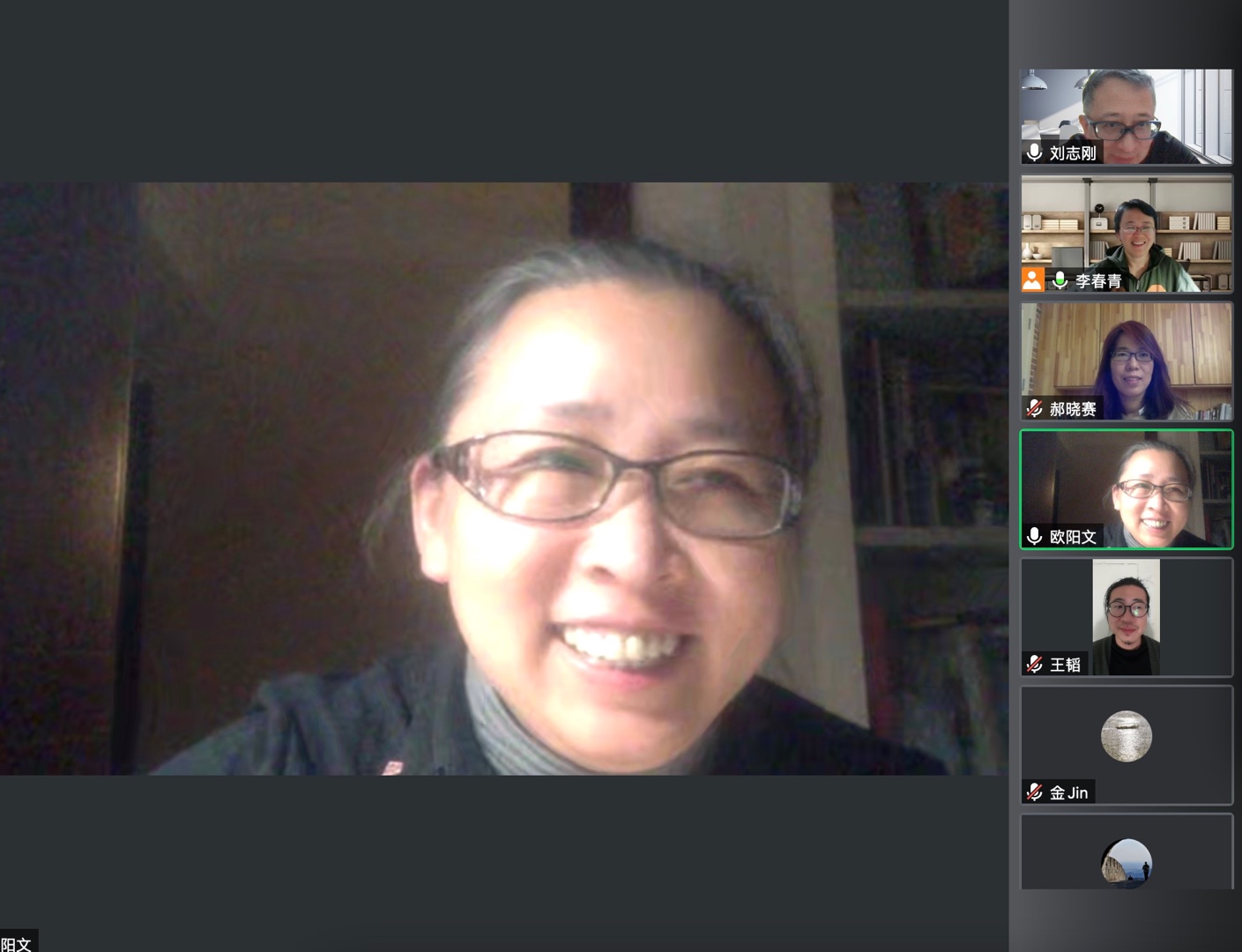Click 金 Jin's round profile avatar

point(1126,736)
